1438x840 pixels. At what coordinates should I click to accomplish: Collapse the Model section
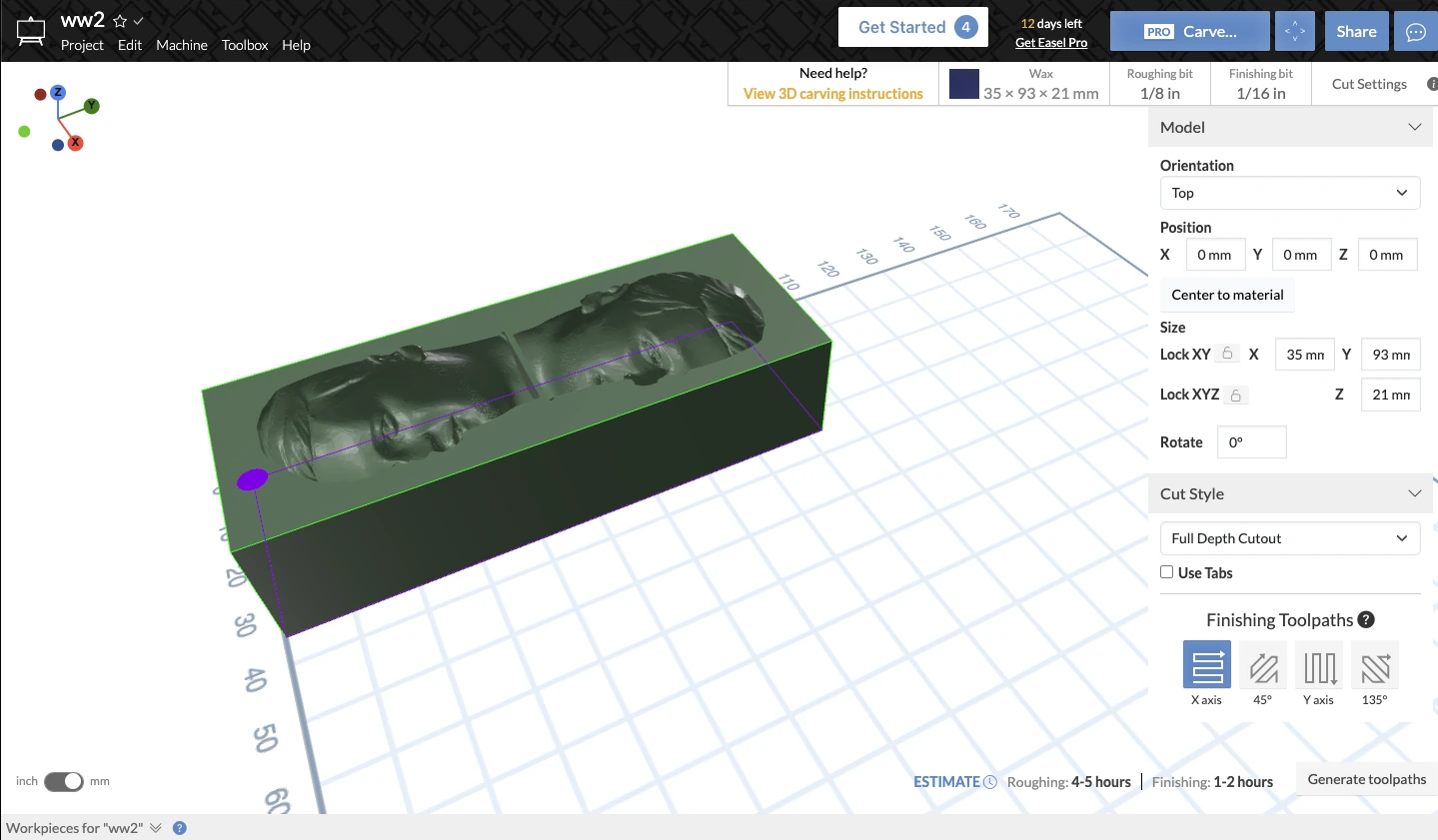click(1415, 127)
